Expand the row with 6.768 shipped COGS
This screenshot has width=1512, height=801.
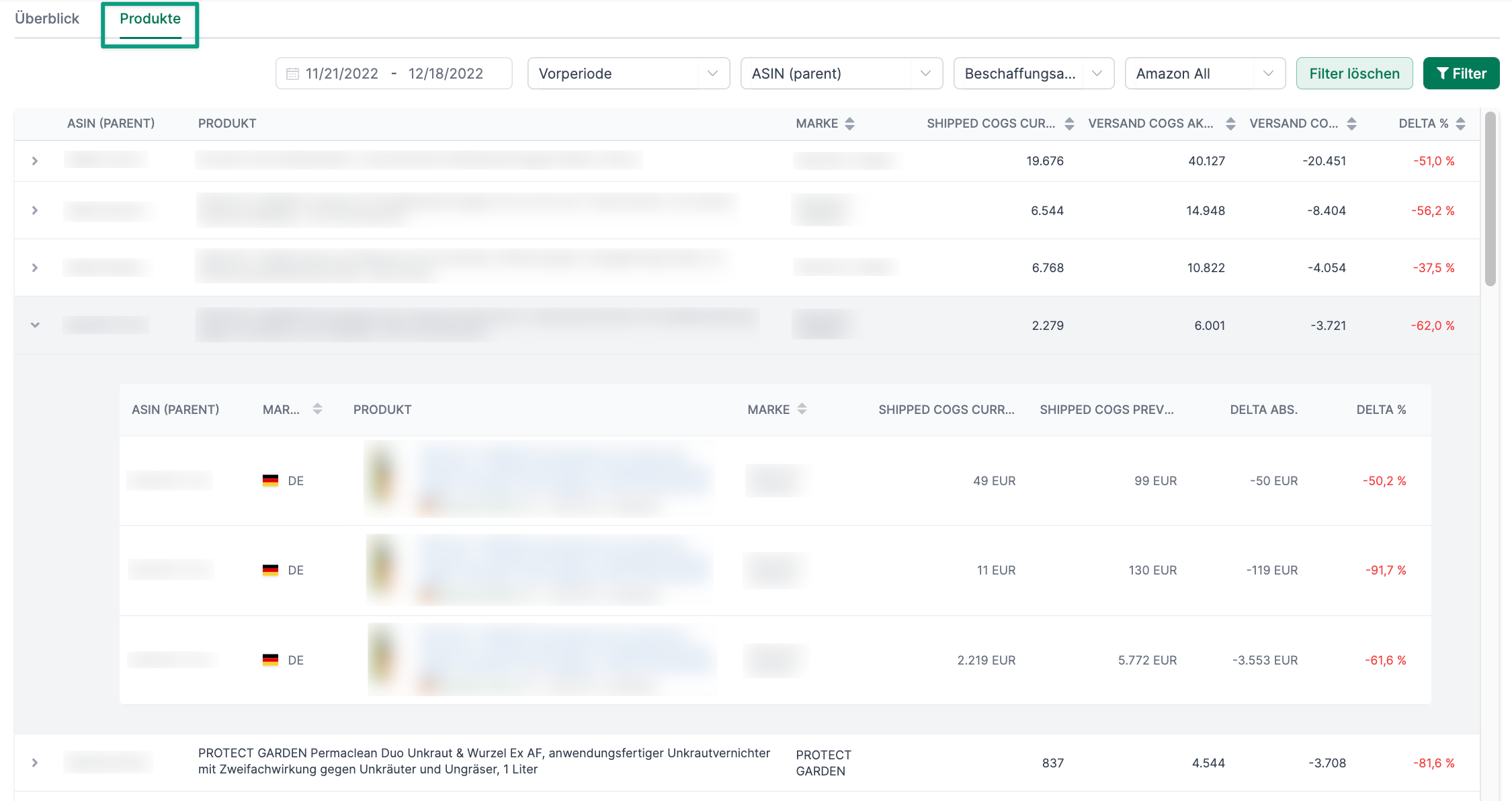[x=35, y=267]
